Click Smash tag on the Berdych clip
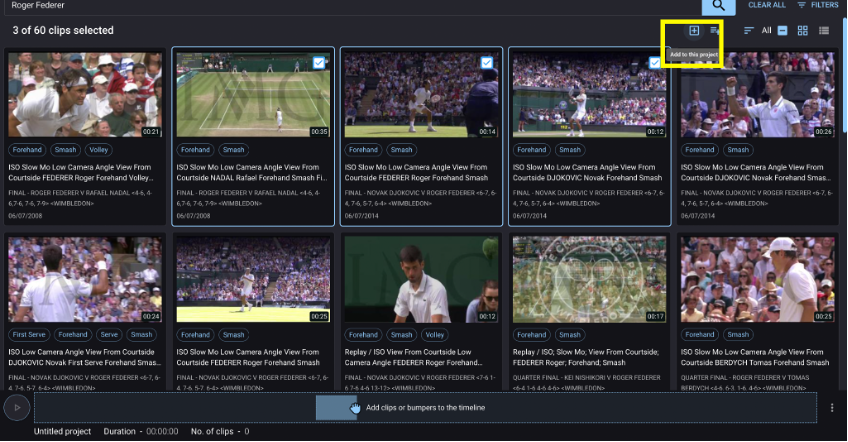 [x=738, y=335]
